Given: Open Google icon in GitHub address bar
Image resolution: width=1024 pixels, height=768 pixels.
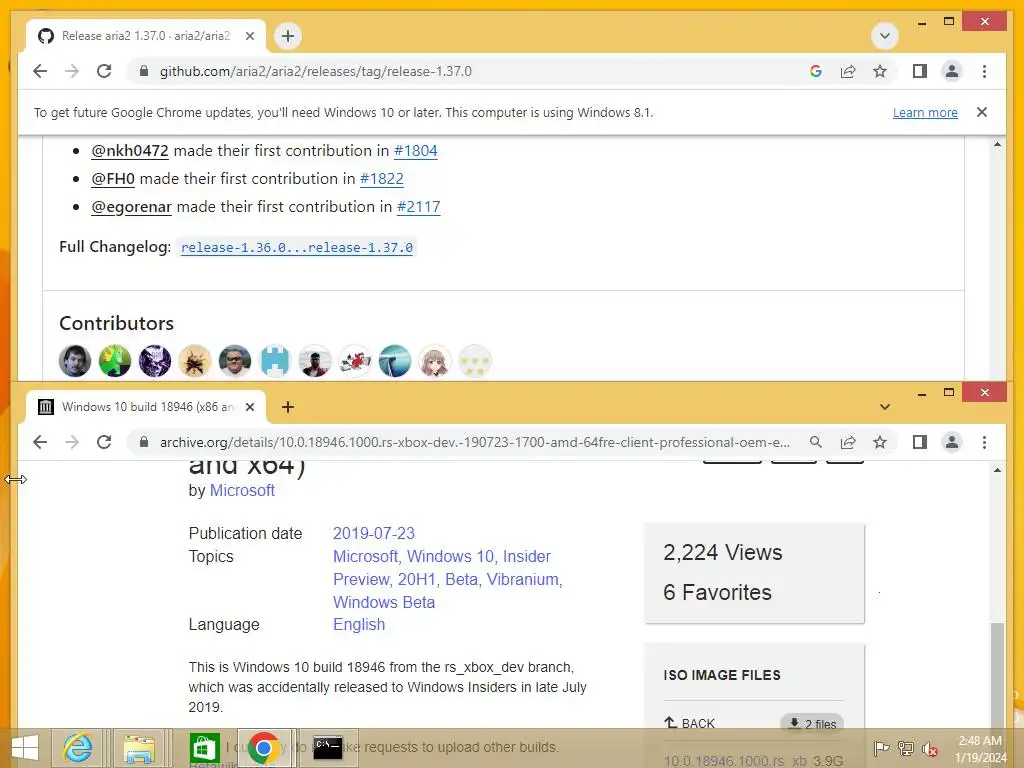Looking at the screenshot, I should pyautogui.click(x=816, y=71).
